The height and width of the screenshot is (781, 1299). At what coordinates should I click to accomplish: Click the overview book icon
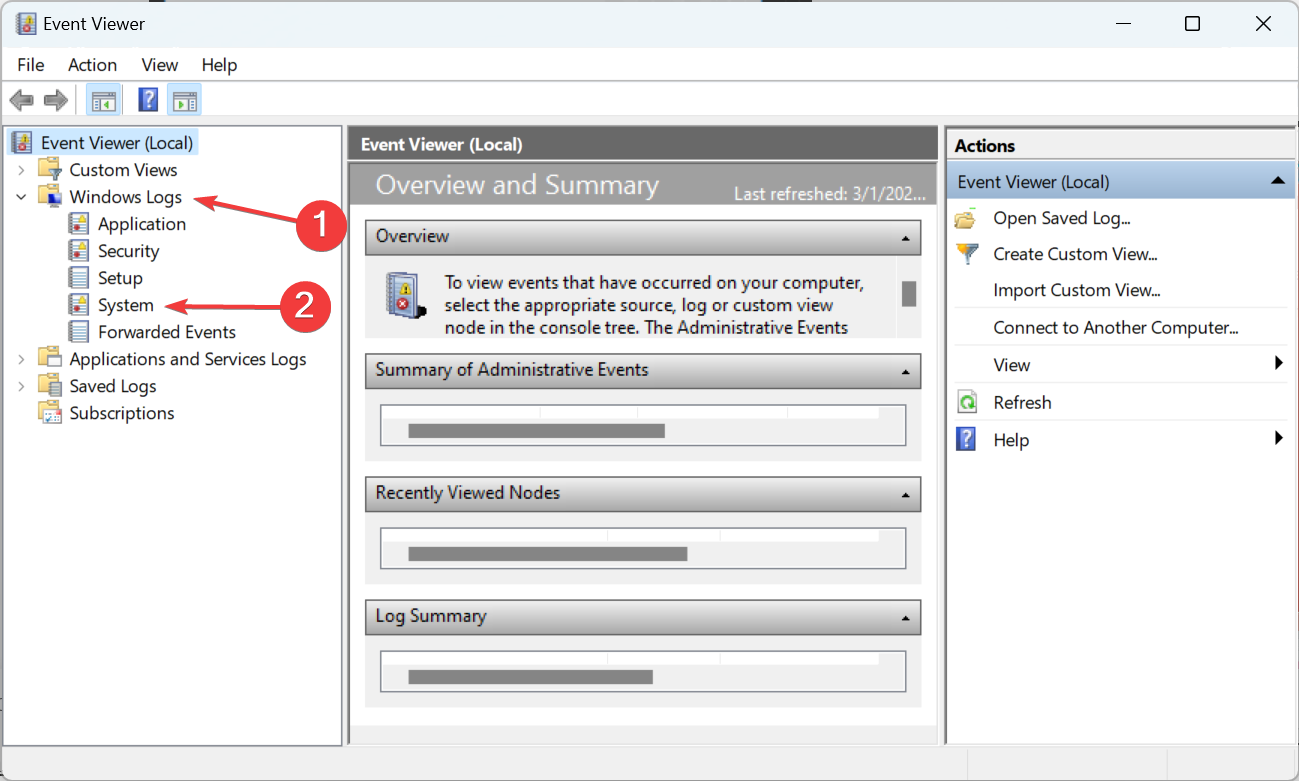405,294
